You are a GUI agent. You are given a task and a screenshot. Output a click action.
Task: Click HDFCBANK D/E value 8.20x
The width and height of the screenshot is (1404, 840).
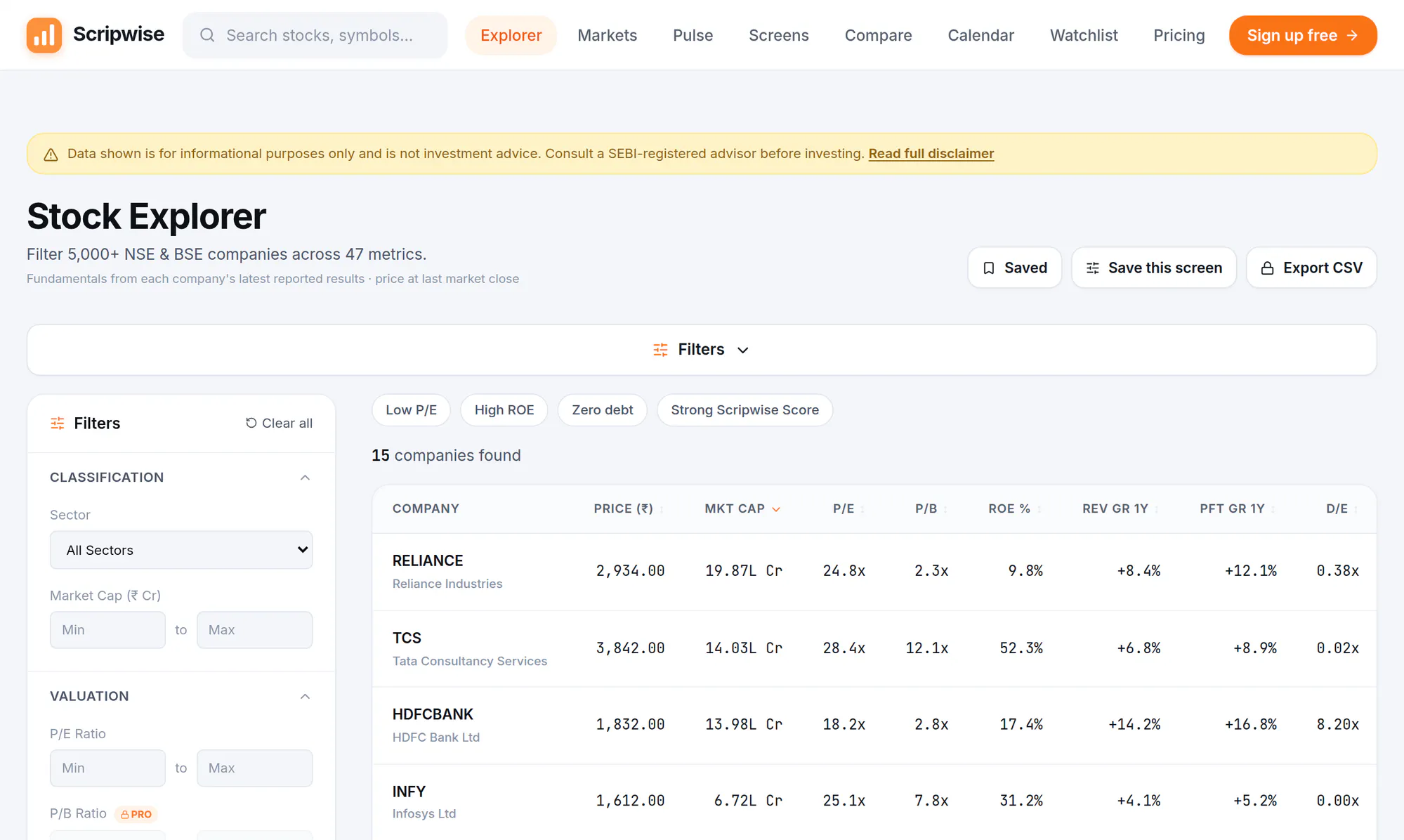[x=1337, y=725]
